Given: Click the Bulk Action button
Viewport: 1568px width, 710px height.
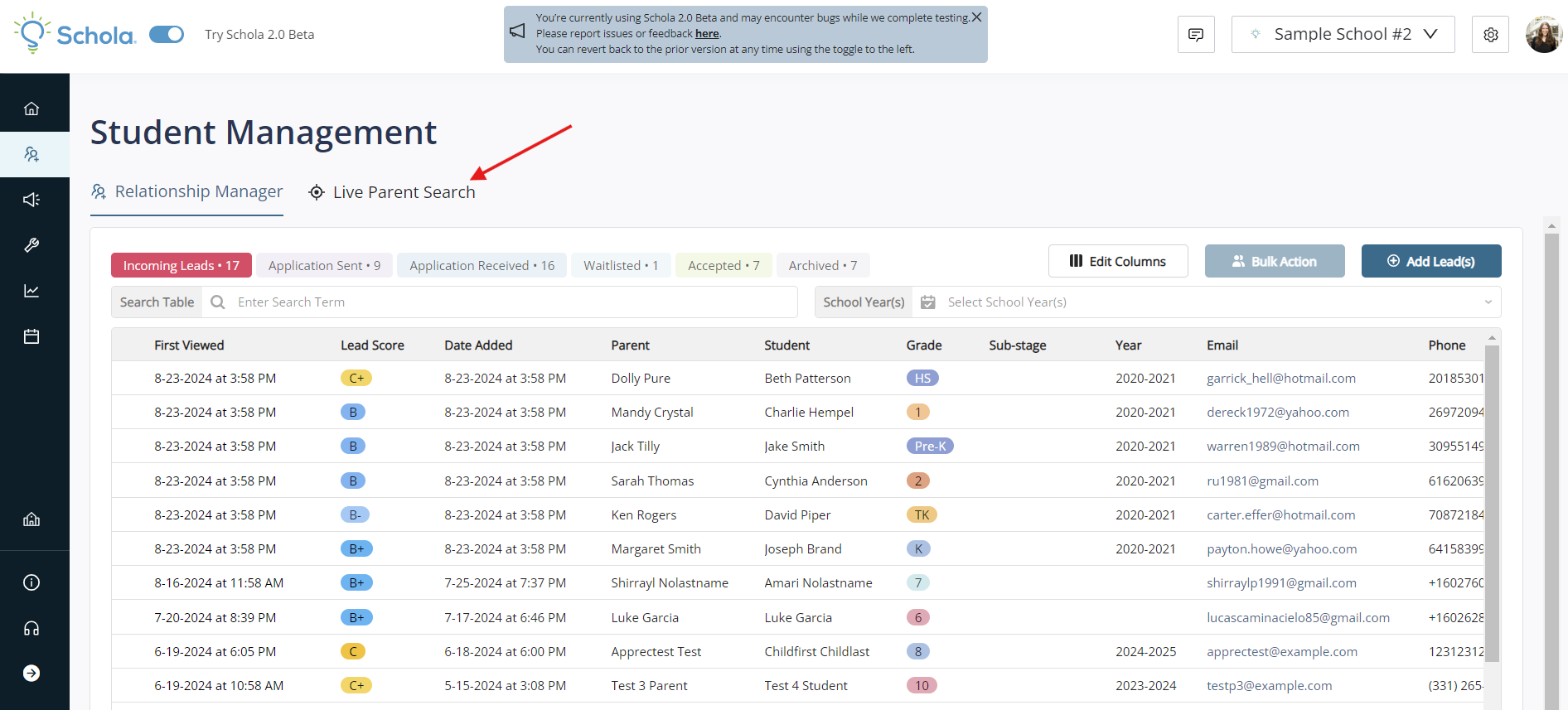Looking at the screenshot, I should [x=1275, y=261].
